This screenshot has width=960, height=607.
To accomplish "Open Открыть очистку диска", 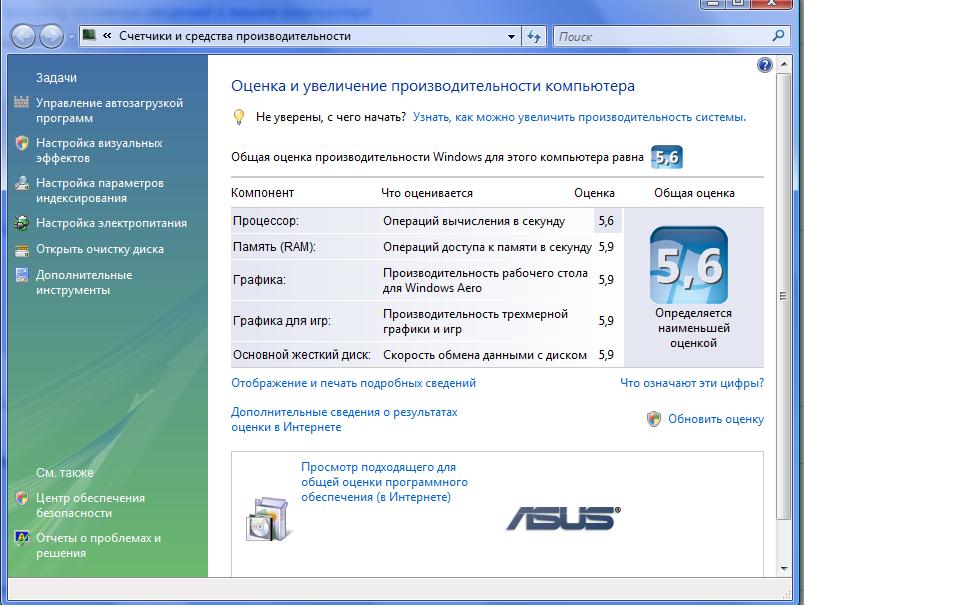I will pos(100,249).
